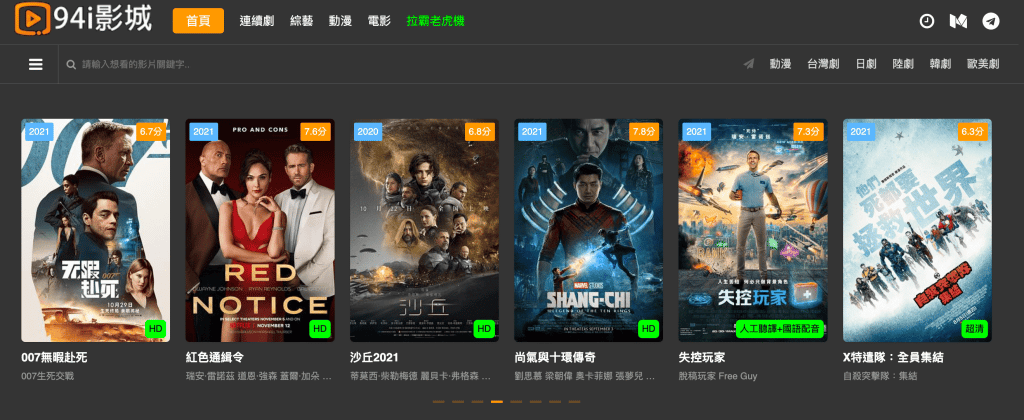
Task: Open the 沙丘 Dune poster thumbnail
Action: click(424, 230)
